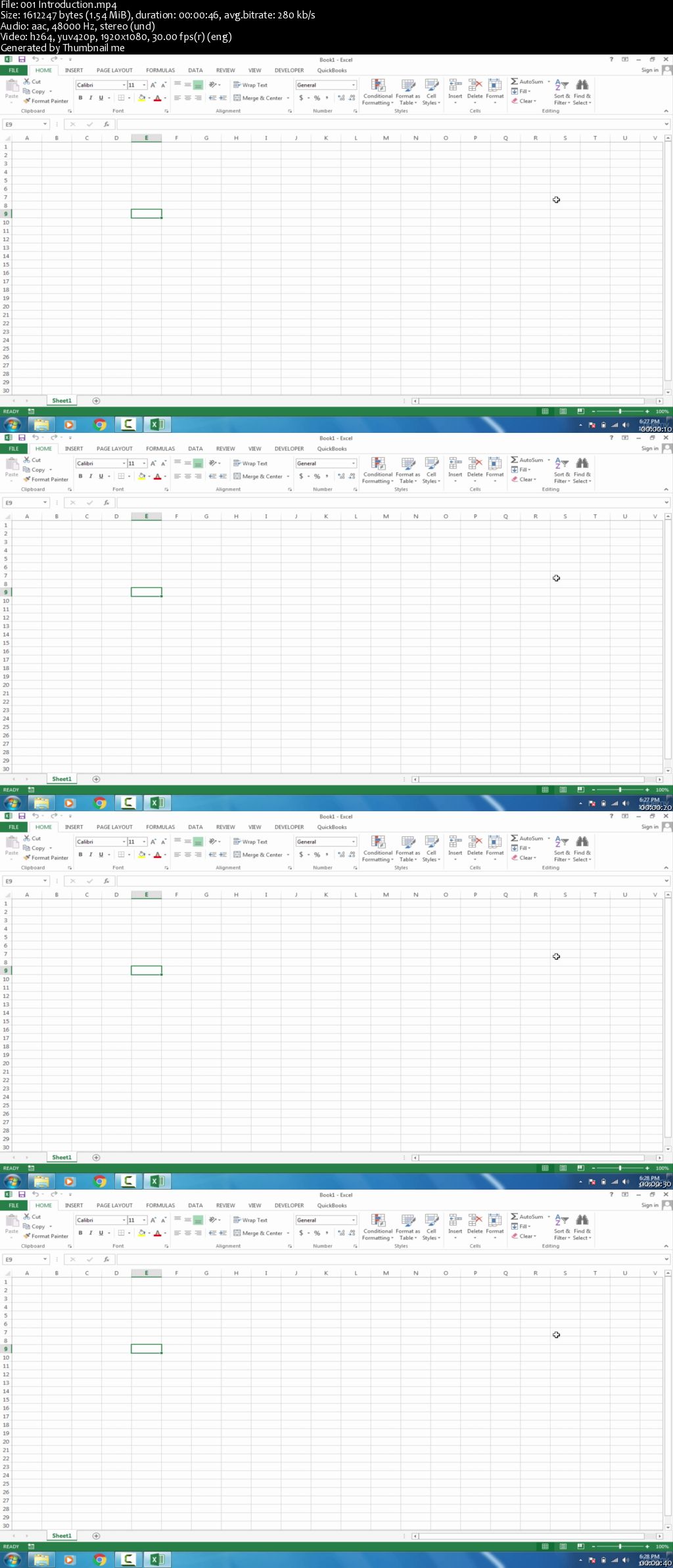673x1568 pixels.
Task: Click Delete cells in the 00:00:10 frame
Action: (x=475, y=88)
